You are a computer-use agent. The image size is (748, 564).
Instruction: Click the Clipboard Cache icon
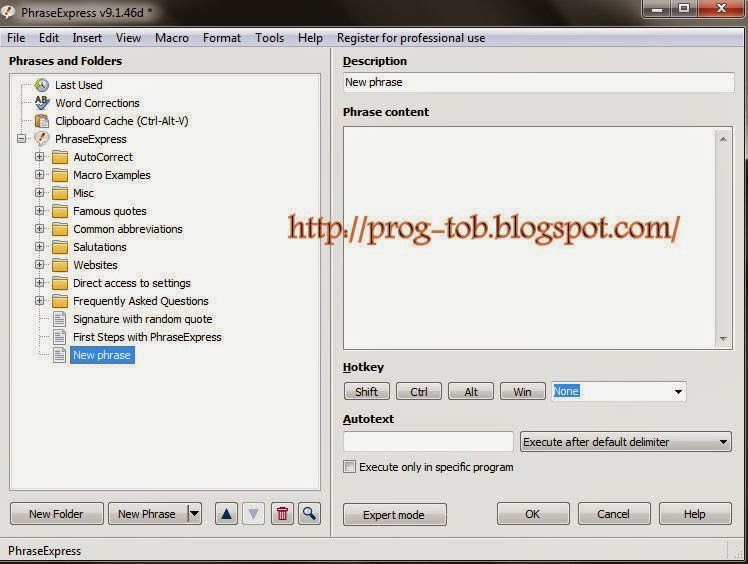(x=42, y=121)
